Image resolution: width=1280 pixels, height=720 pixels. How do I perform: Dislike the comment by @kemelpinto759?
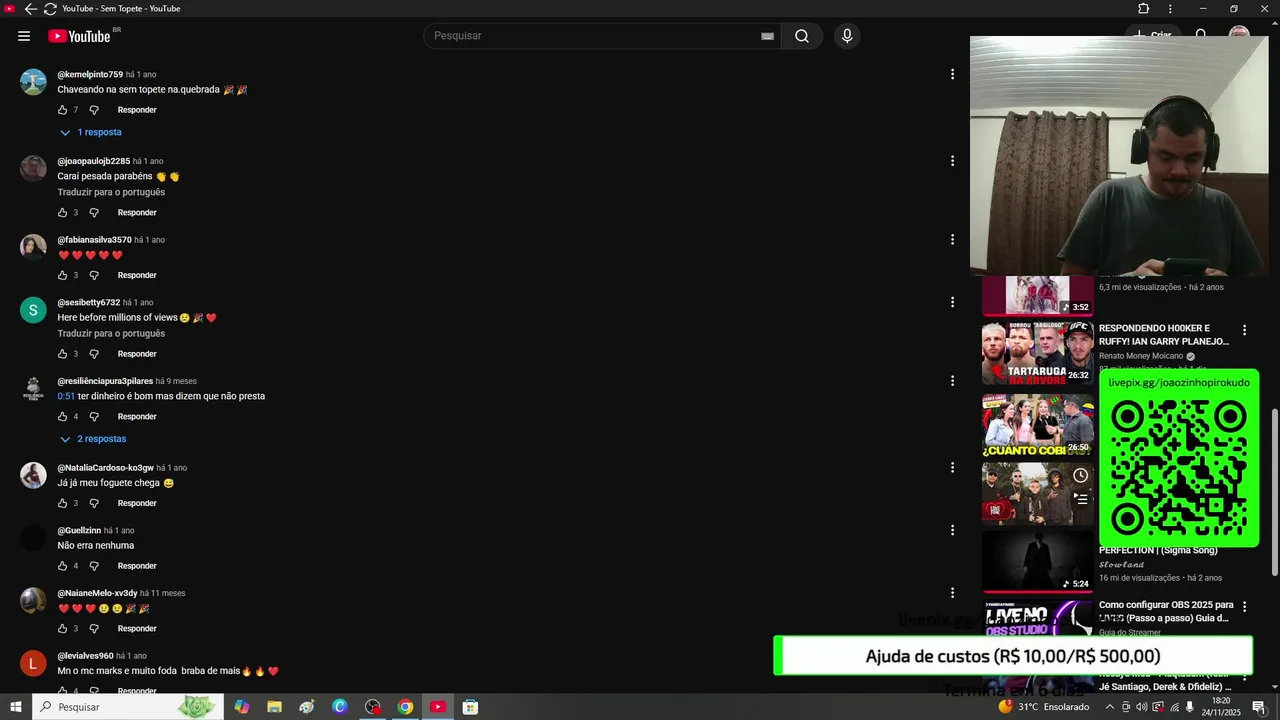click(94, 110)
